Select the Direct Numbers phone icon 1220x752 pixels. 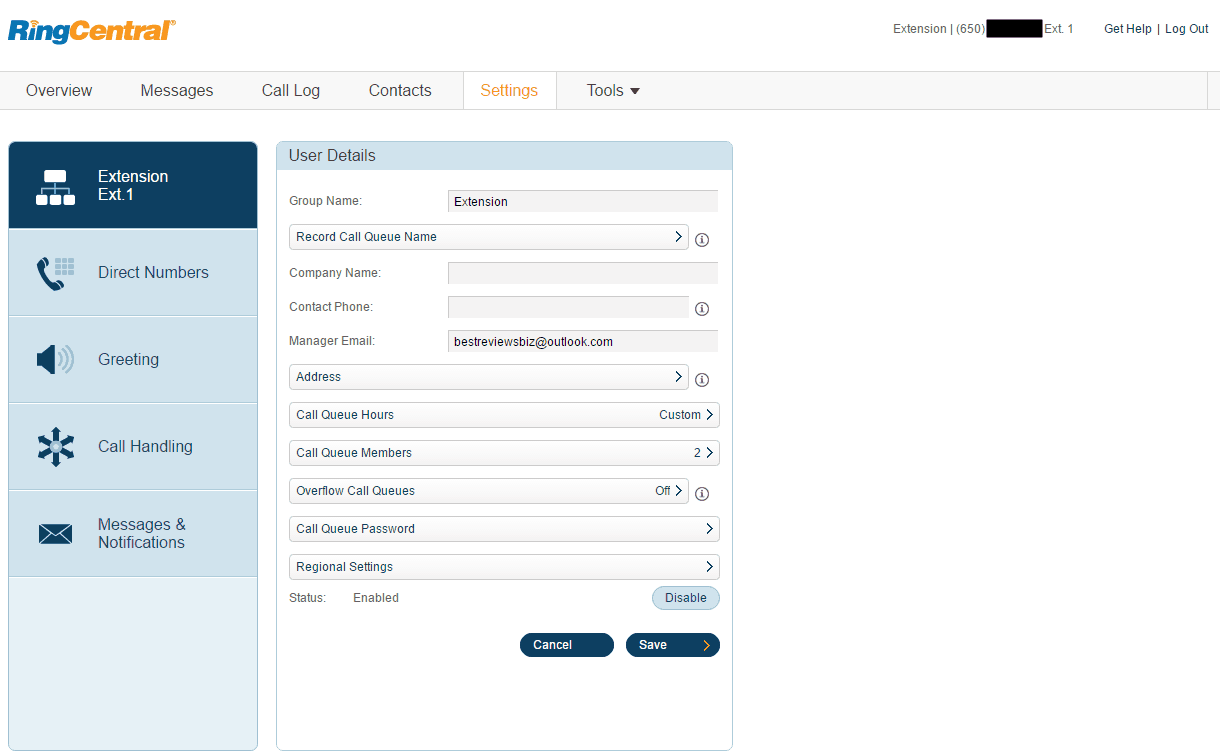pyautogui.click(x=55, y=271)
